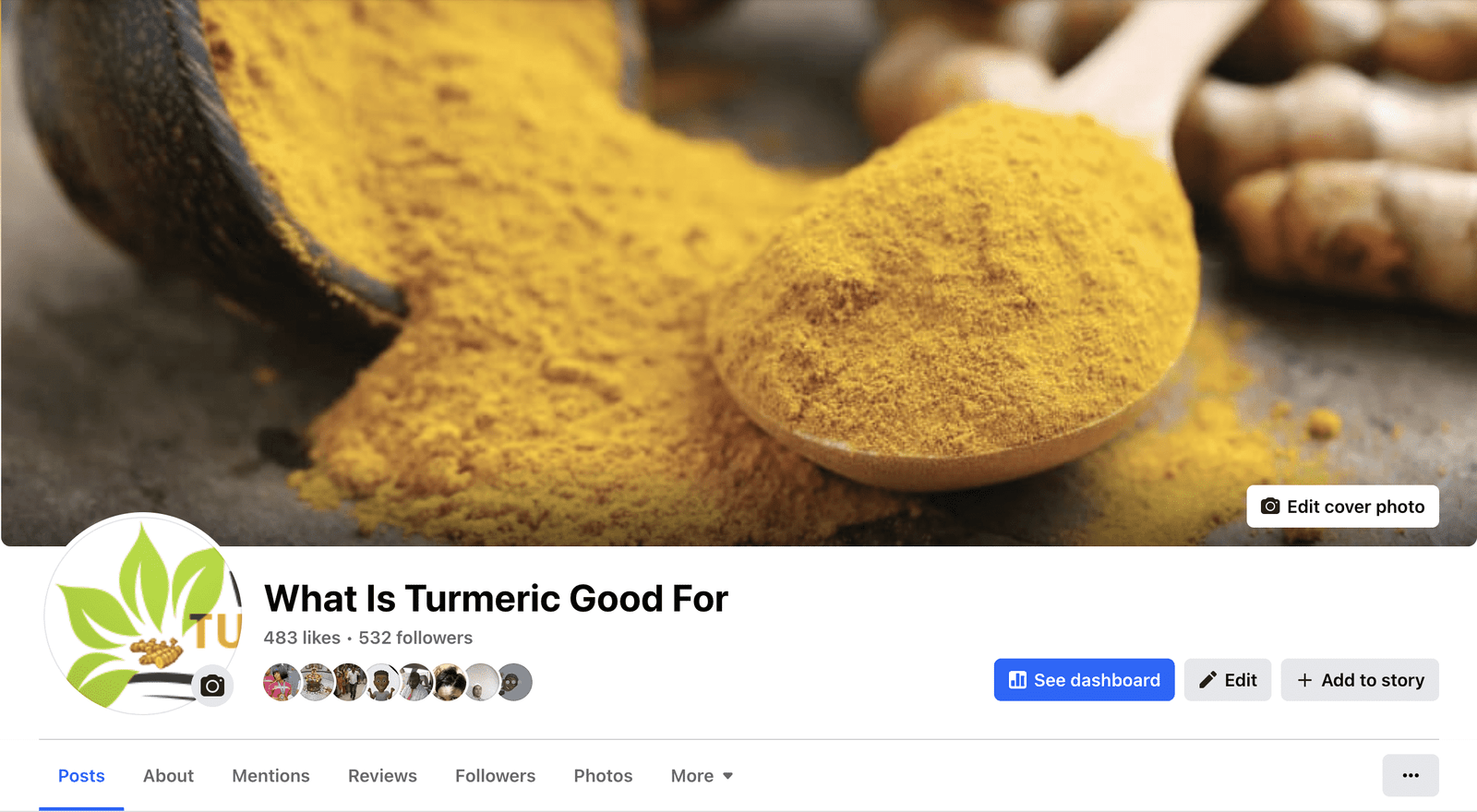Open the three-dots page options menu
The width and height of the screenshot is (1477, 812).
click(x=1411, y=775)
